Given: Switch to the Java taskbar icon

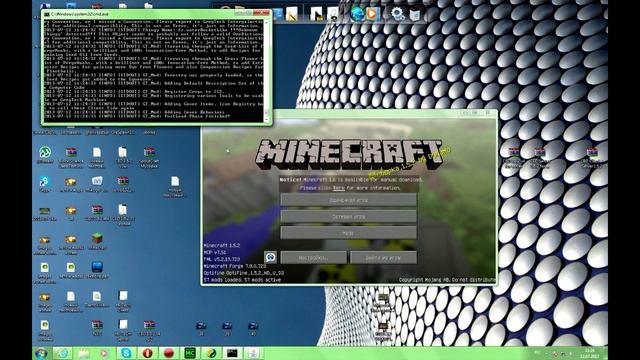Looking at the screenshot, I should [x=253, y=353].
